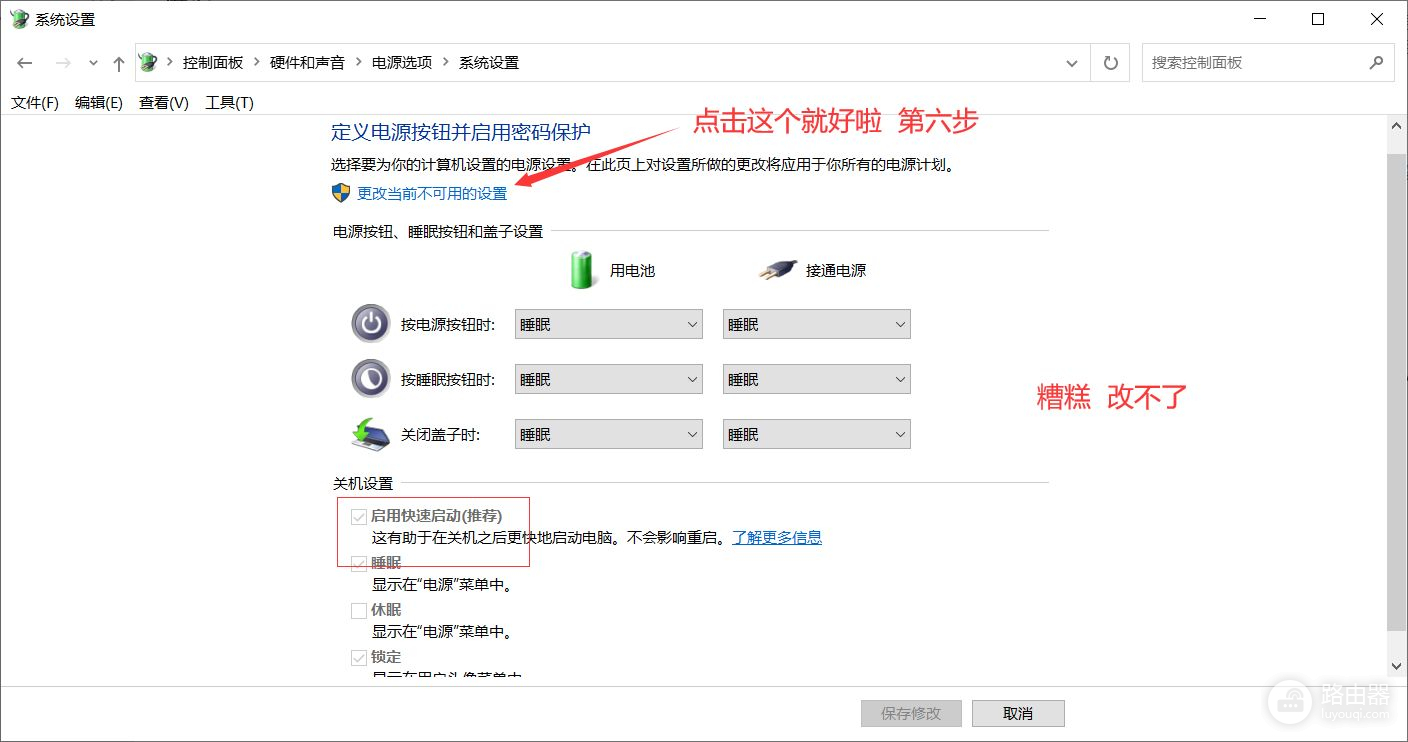
Task: Click the back navigation arrow
Action: pos(25,63)
